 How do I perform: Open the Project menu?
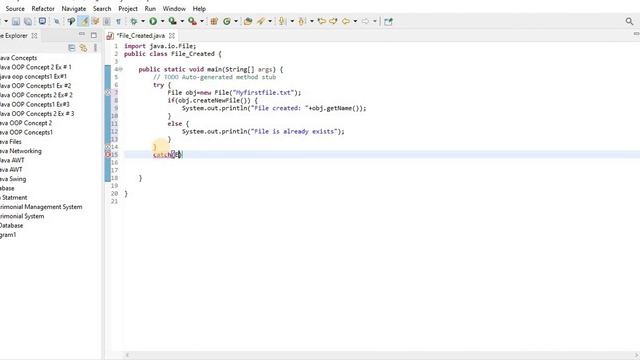click(128, 9)
